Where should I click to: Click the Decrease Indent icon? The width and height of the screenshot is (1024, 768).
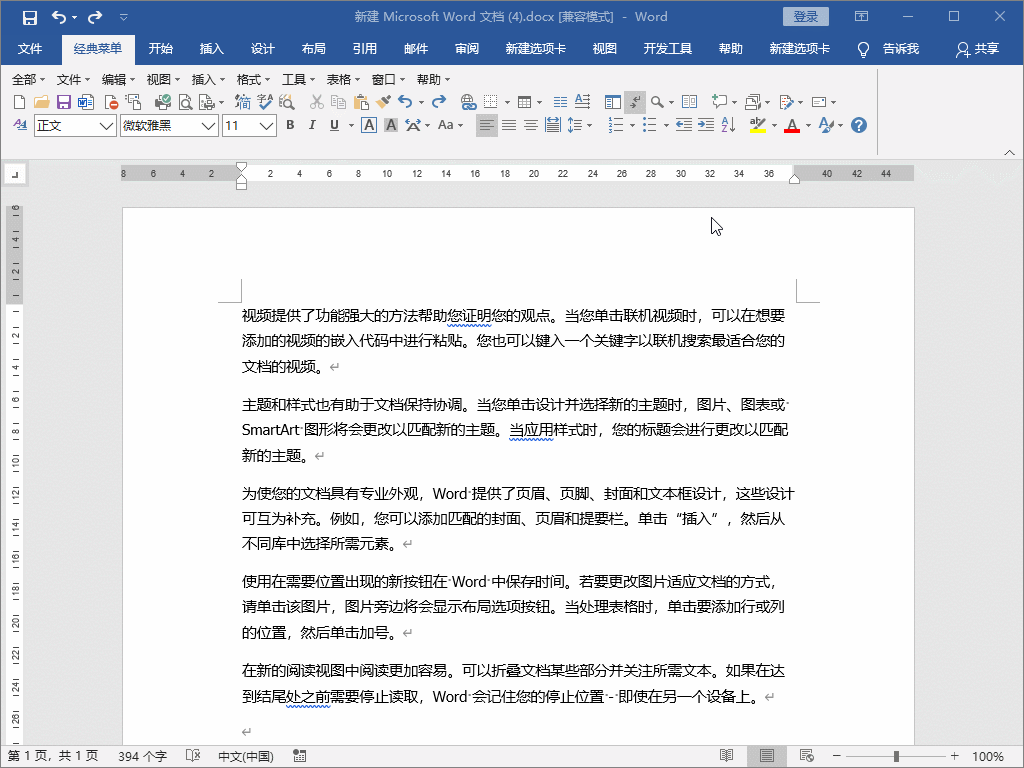[684, 125]
